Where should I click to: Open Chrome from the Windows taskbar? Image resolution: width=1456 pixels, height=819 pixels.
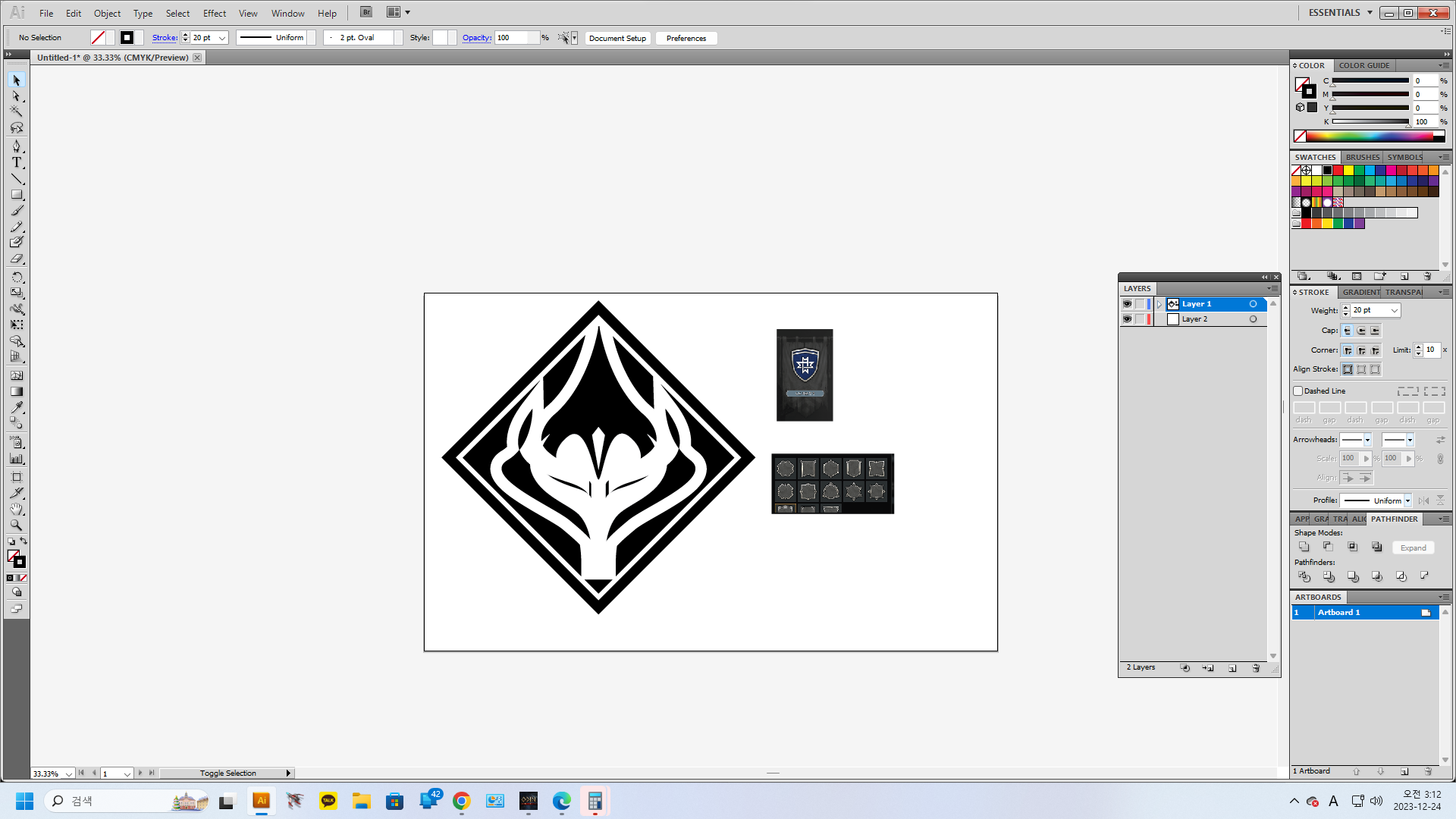pos(461,801)
